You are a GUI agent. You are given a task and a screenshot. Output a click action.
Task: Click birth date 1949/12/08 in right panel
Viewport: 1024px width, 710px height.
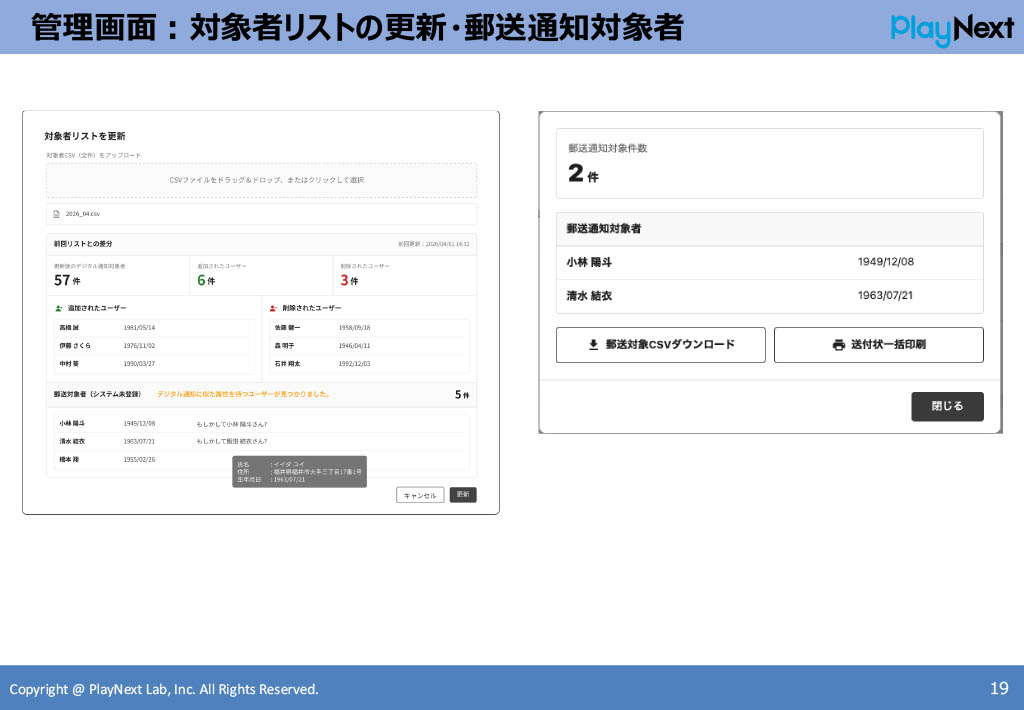(x=886, y=262)
